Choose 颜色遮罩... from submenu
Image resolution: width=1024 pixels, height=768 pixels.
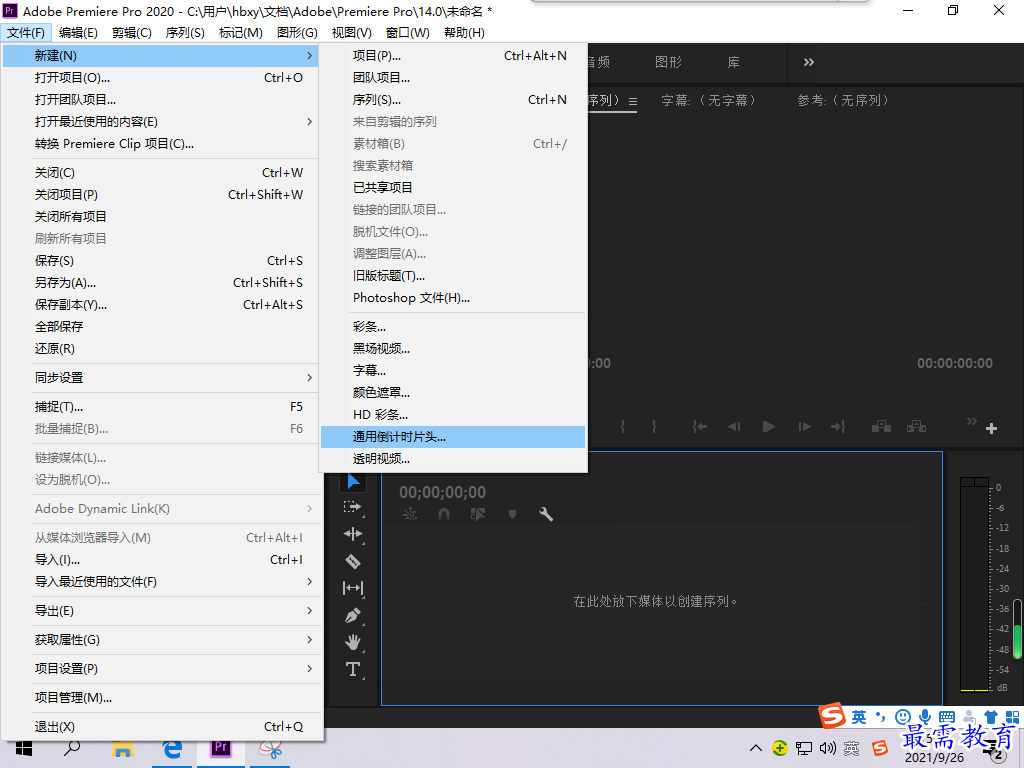tap(453, 392)
